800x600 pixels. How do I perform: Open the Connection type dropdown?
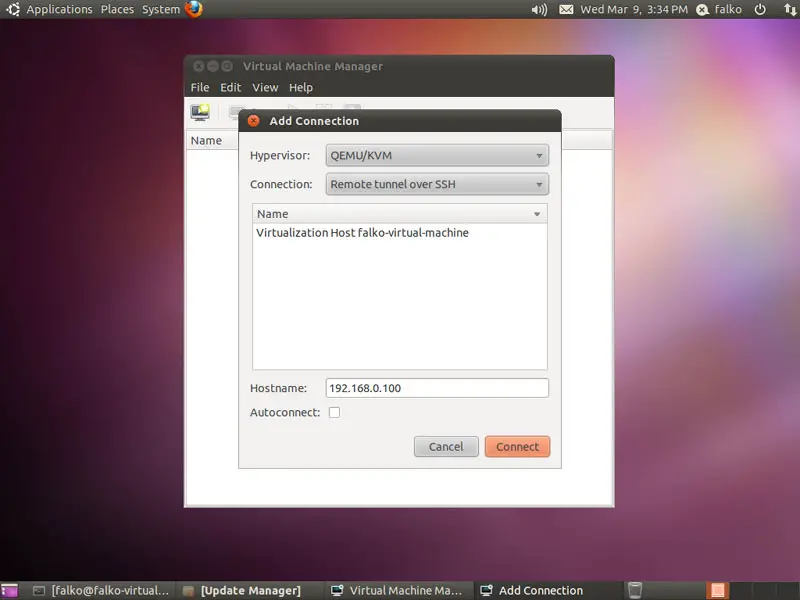point(437,184)
